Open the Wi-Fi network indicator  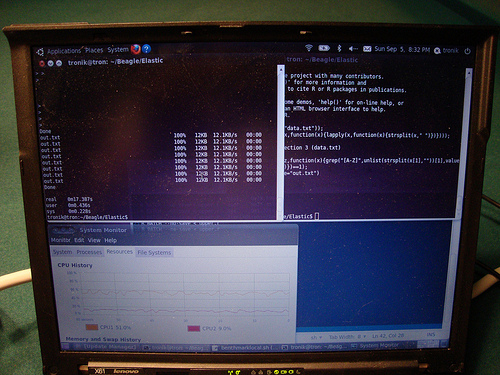[309, 48]
